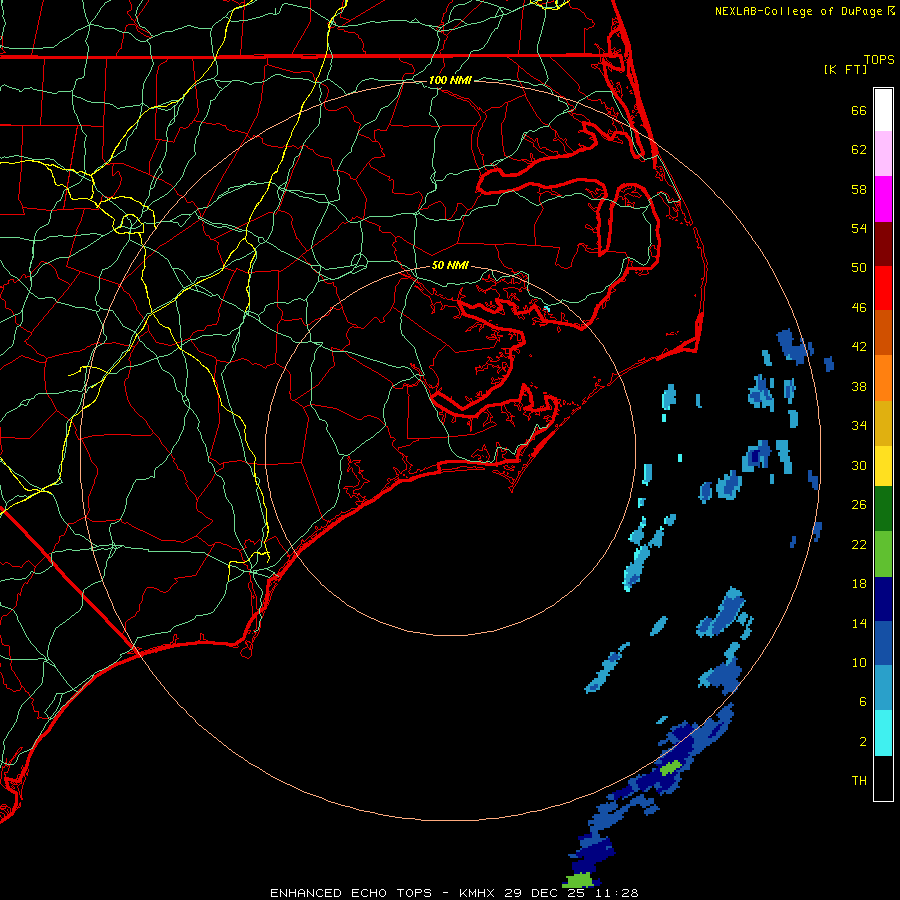
Task: Click the "6" legend value
Action: click(863, 702)
